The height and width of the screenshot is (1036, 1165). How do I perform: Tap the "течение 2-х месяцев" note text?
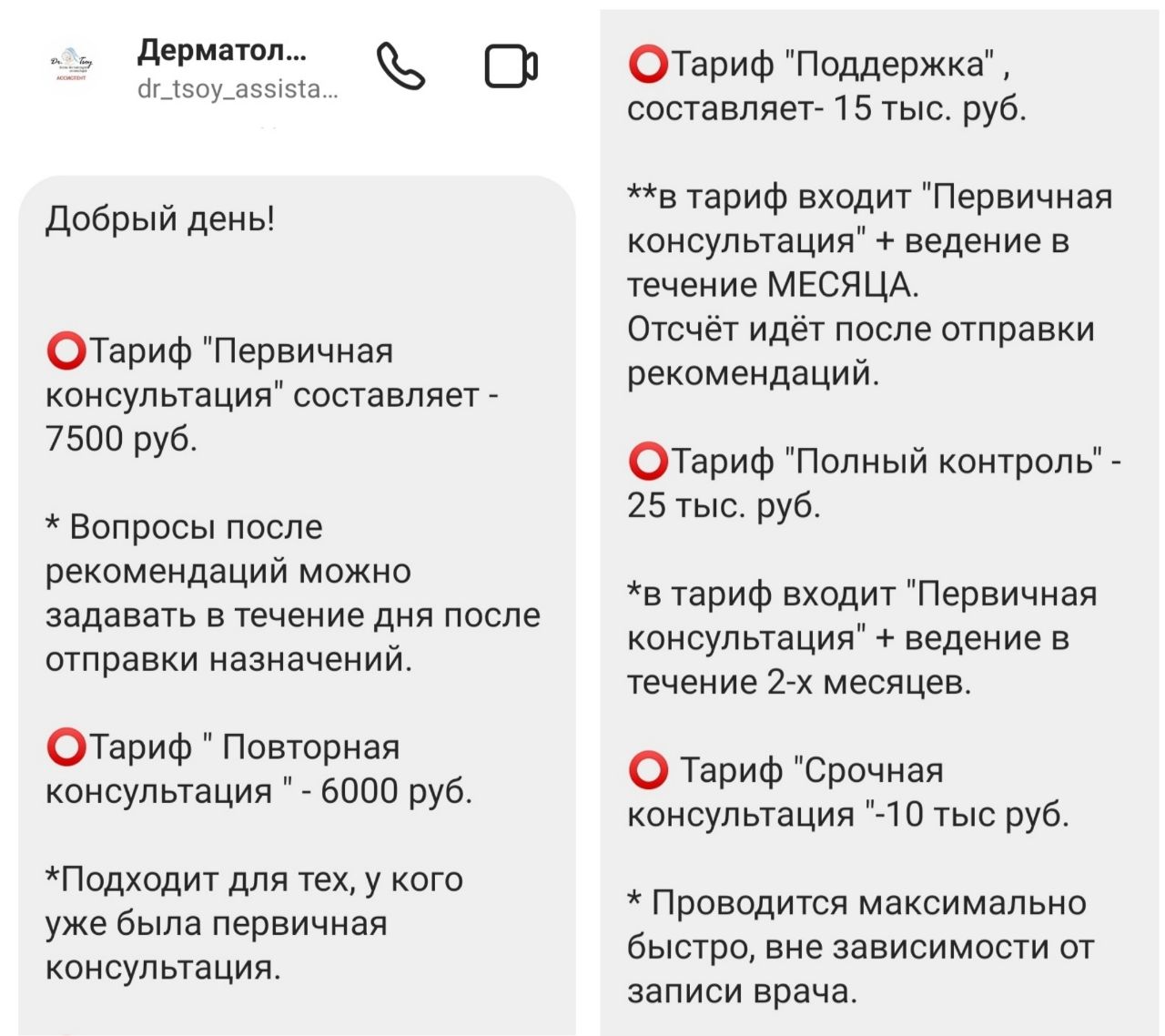[799, 682]
